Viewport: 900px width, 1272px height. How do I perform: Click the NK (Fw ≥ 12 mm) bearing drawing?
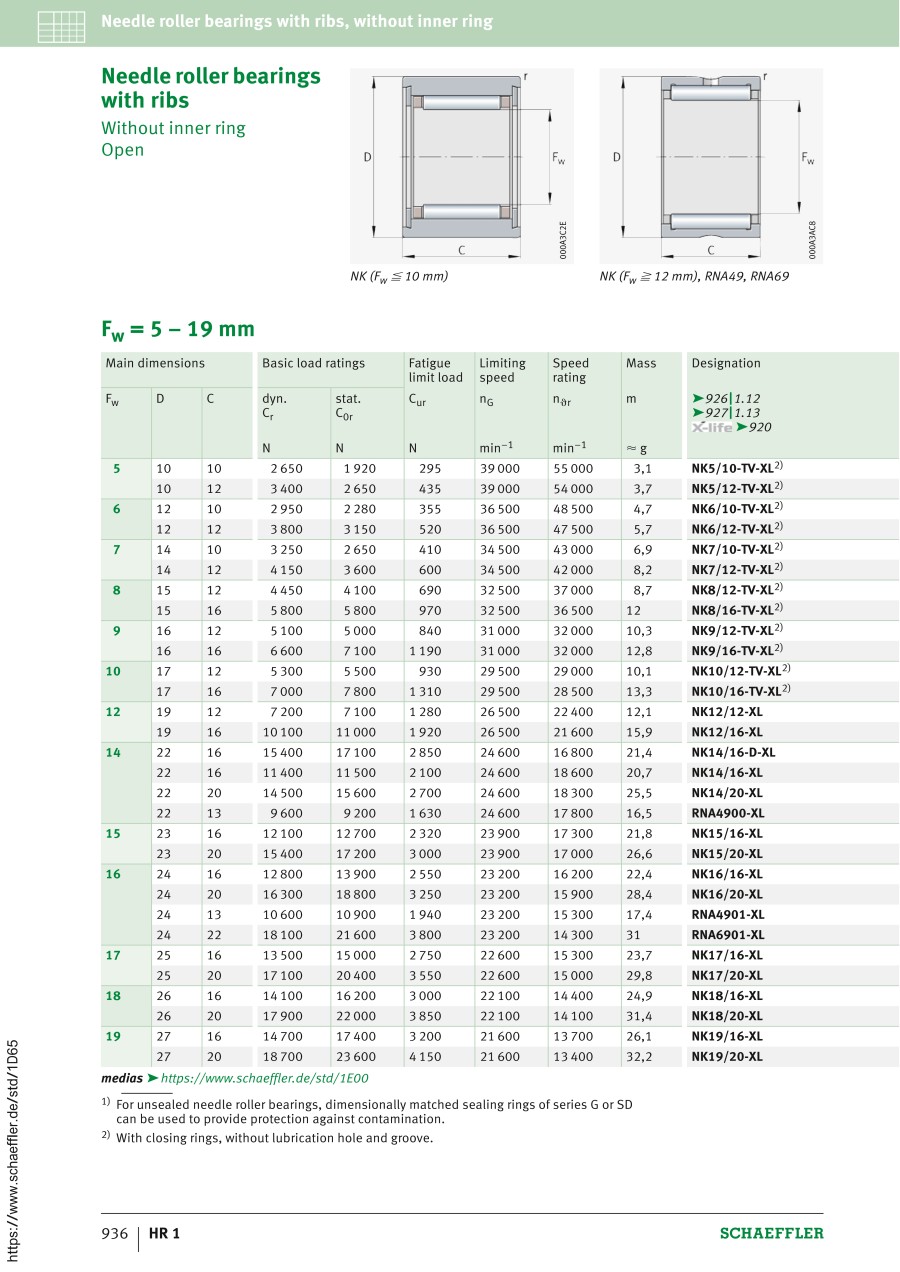(710, 165)
